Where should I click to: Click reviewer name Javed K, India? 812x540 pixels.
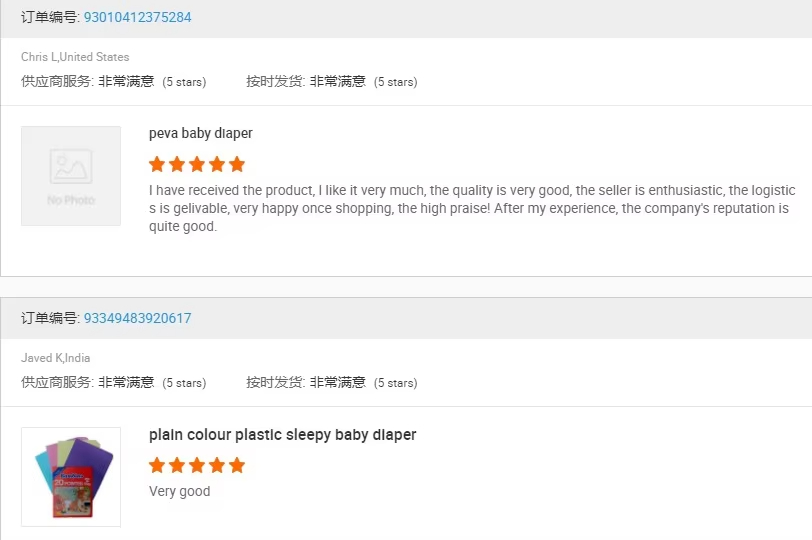point(56,358)
